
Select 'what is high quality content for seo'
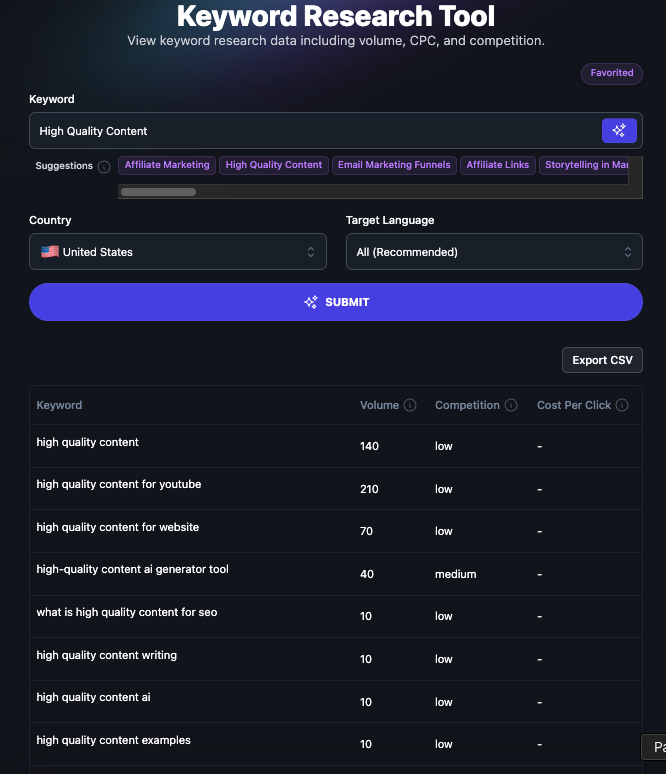(336, 617)
